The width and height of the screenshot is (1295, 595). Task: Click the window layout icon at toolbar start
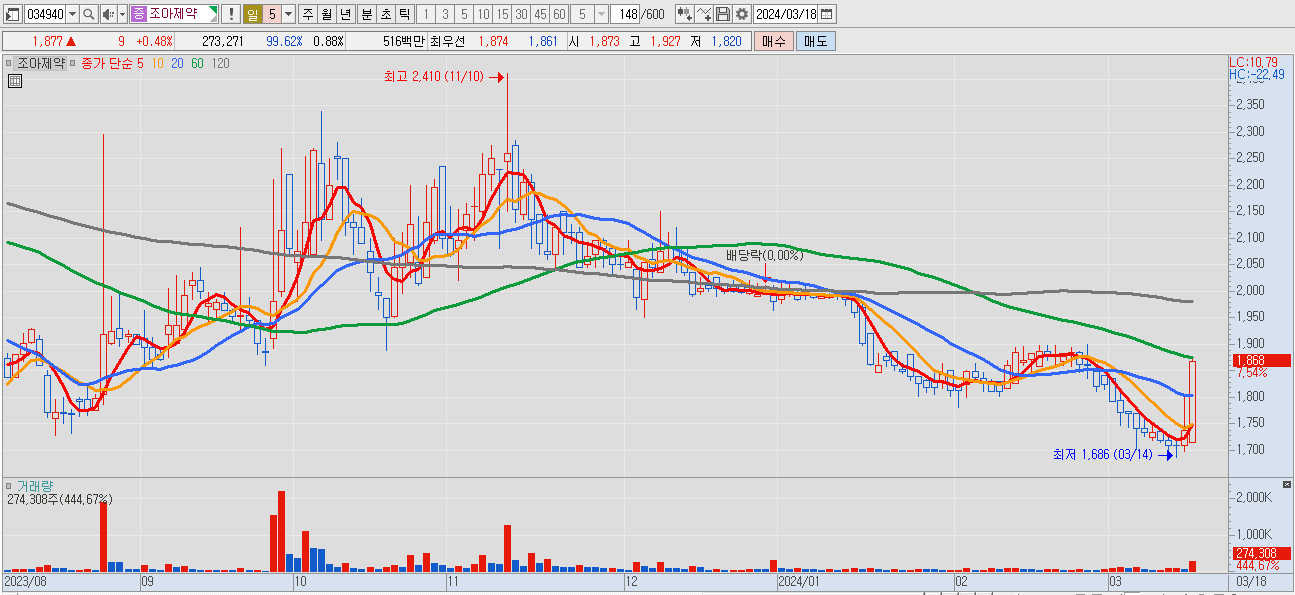click(x=12, y=14)
